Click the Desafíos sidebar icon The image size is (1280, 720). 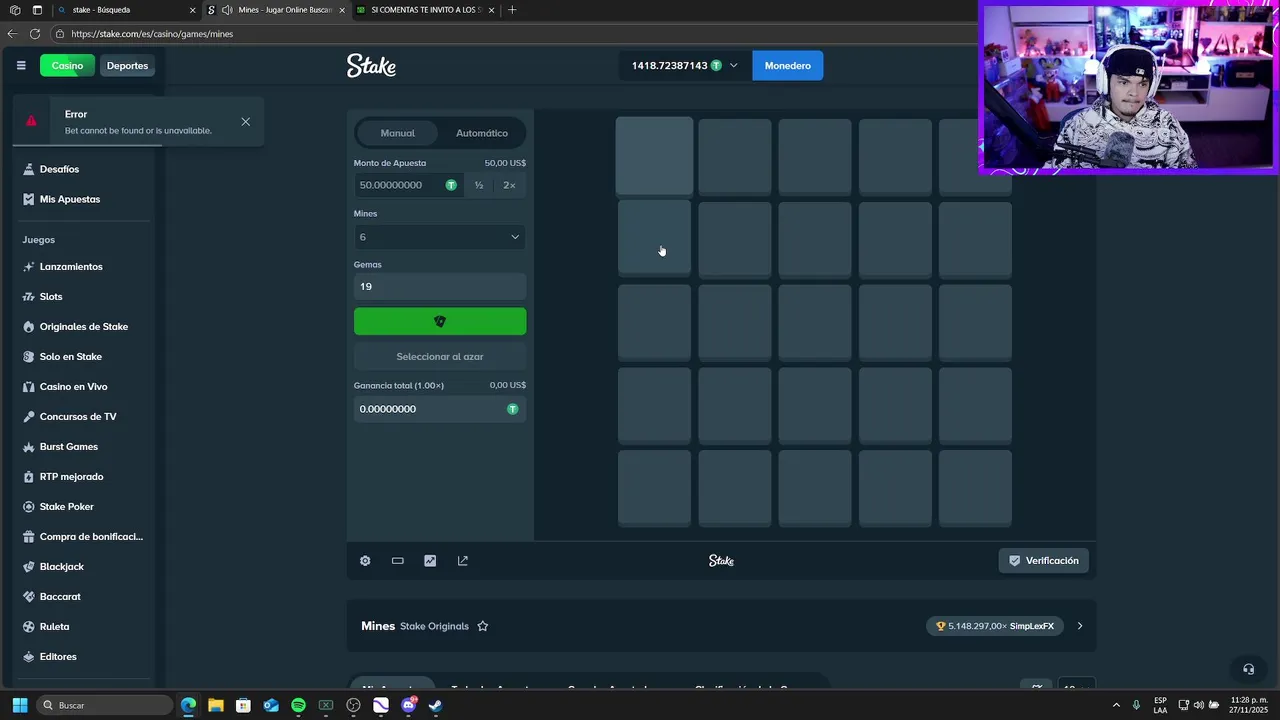[29, 169]
